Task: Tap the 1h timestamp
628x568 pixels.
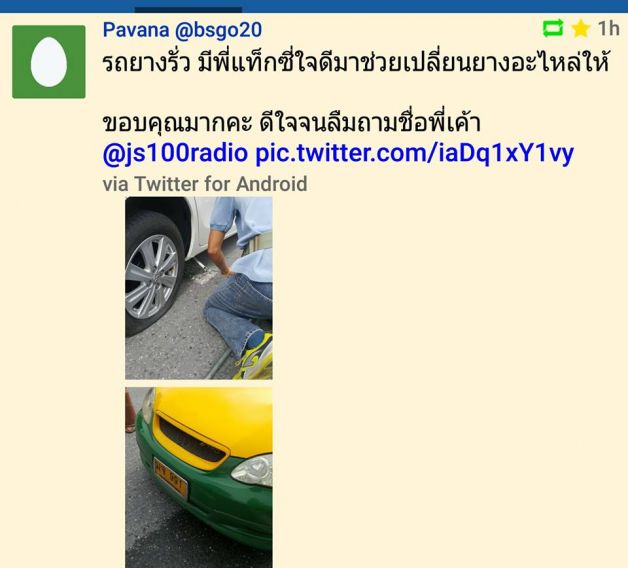Action: point(608,29)
